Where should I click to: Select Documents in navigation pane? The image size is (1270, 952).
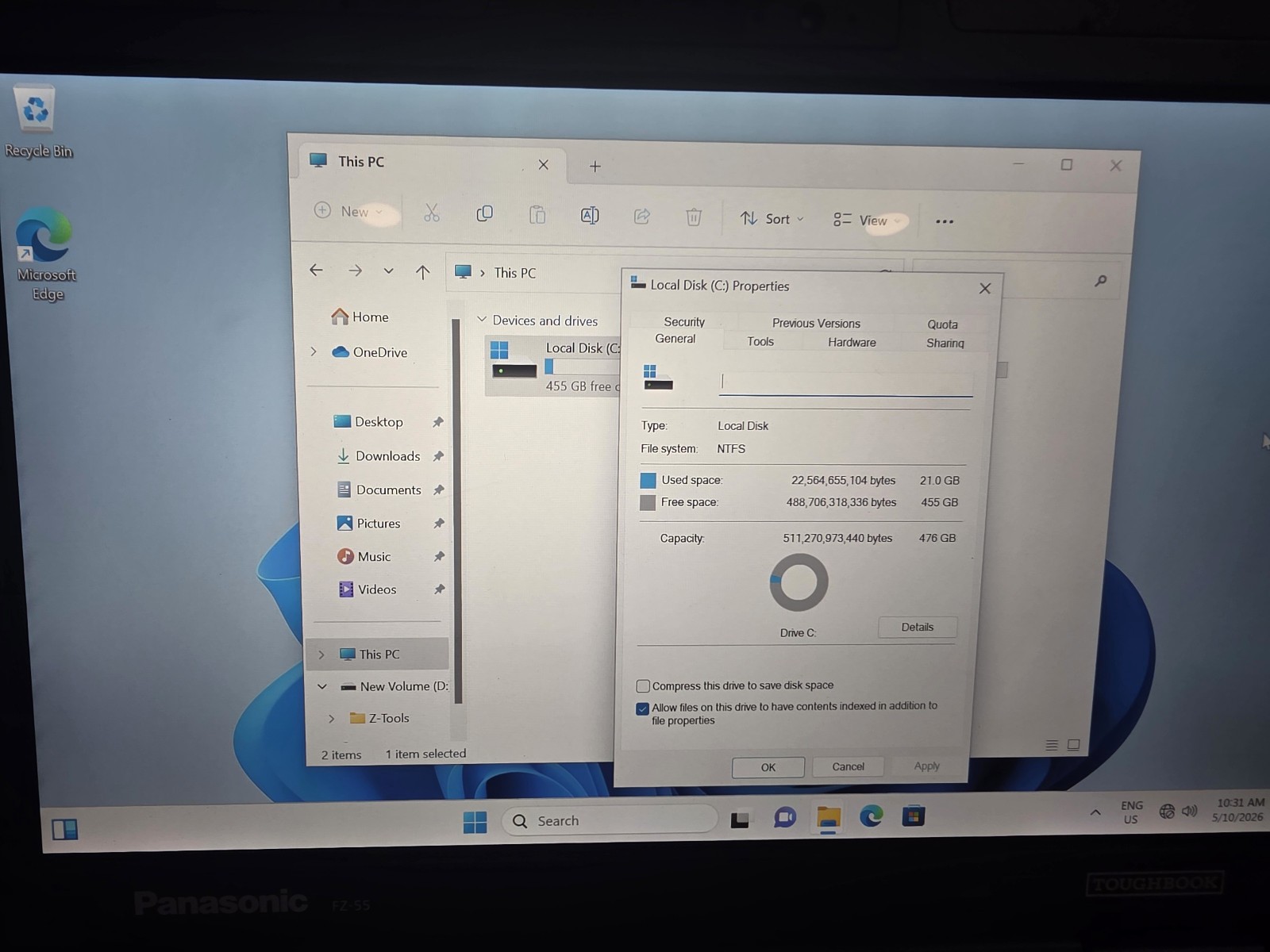379,489
